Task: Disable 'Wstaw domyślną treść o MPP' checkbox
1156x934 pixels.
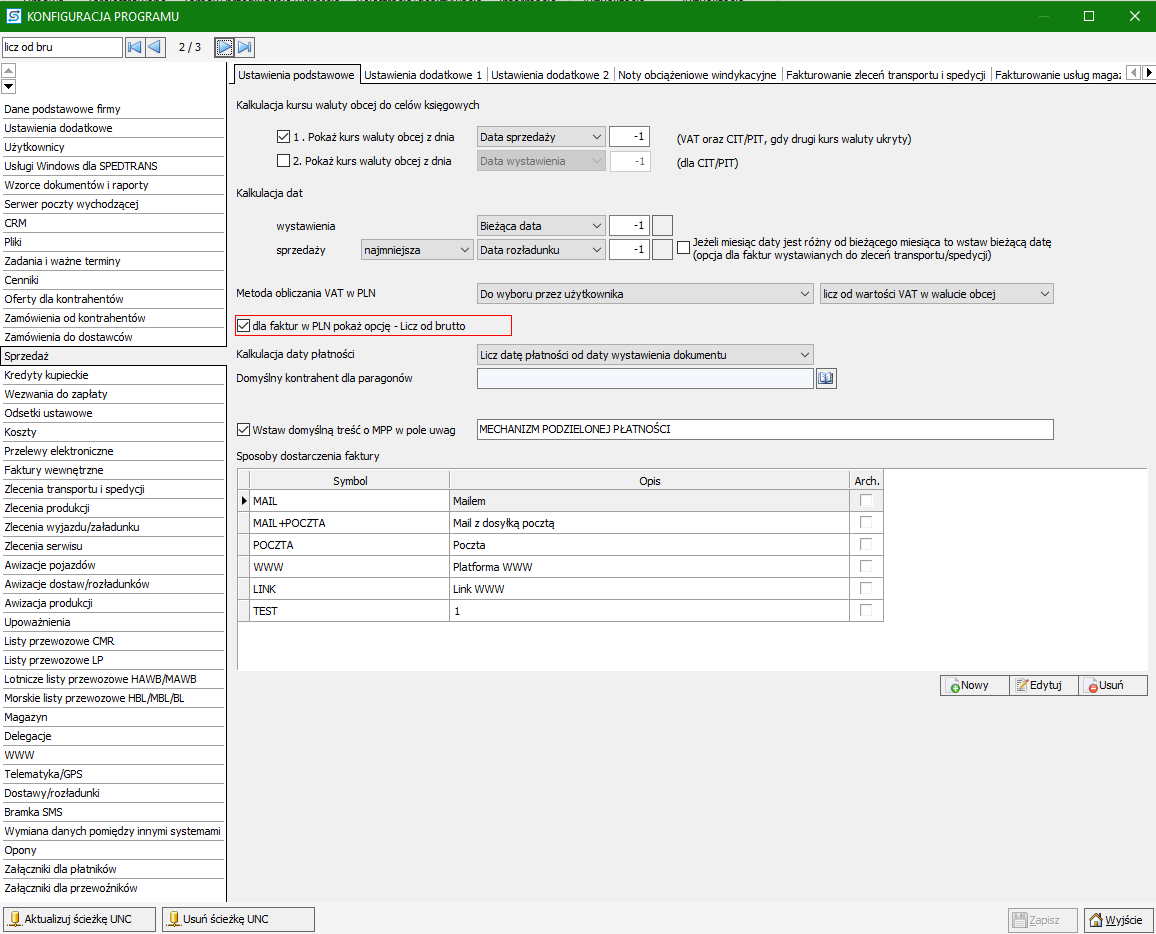Action: coord(243,430)
